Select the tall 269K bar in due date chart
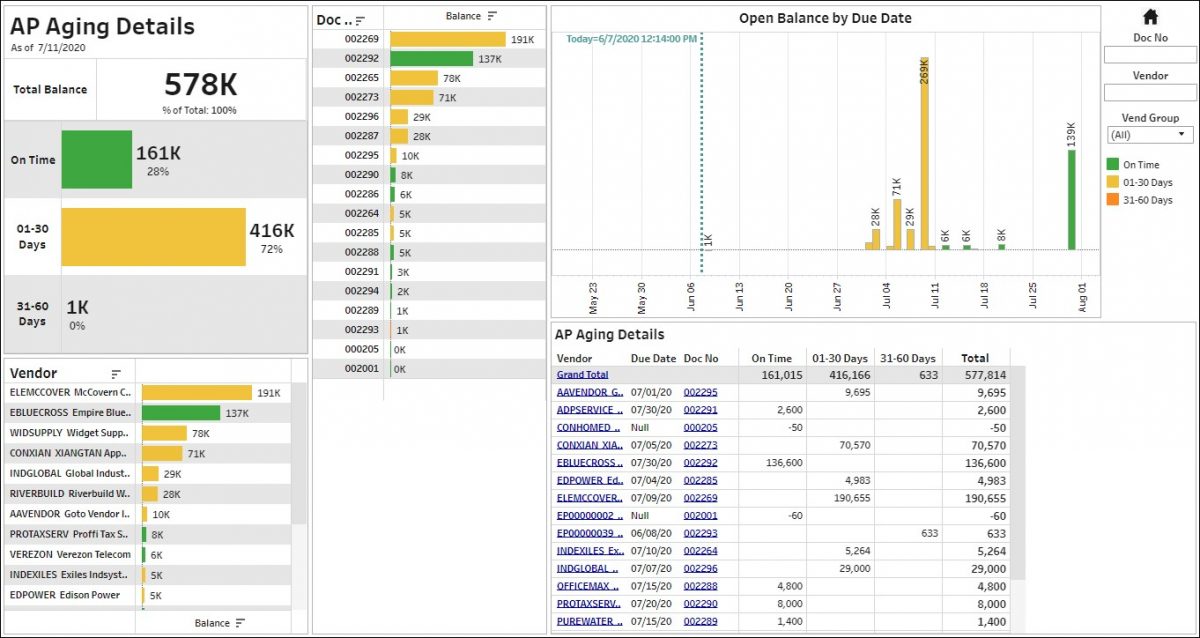This screenshot has width=1200, height=638. pos(925,155)
